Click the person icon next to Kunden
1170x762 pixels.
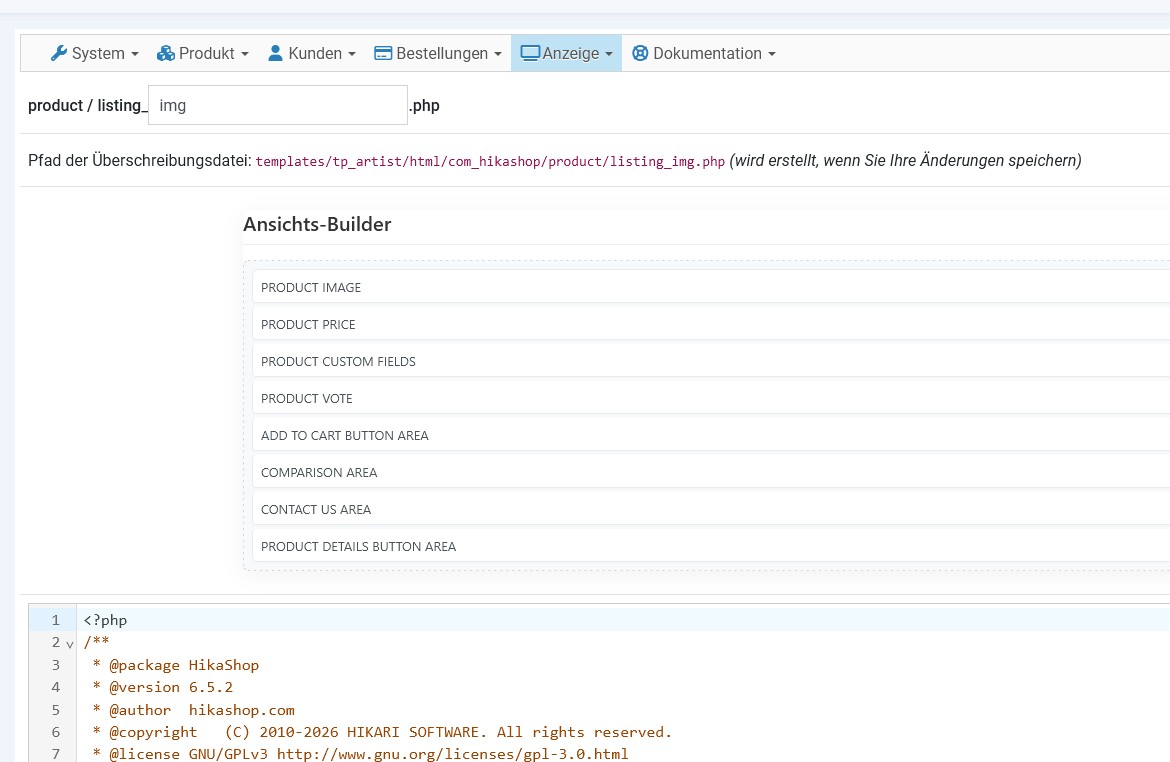tap(275, 53)
